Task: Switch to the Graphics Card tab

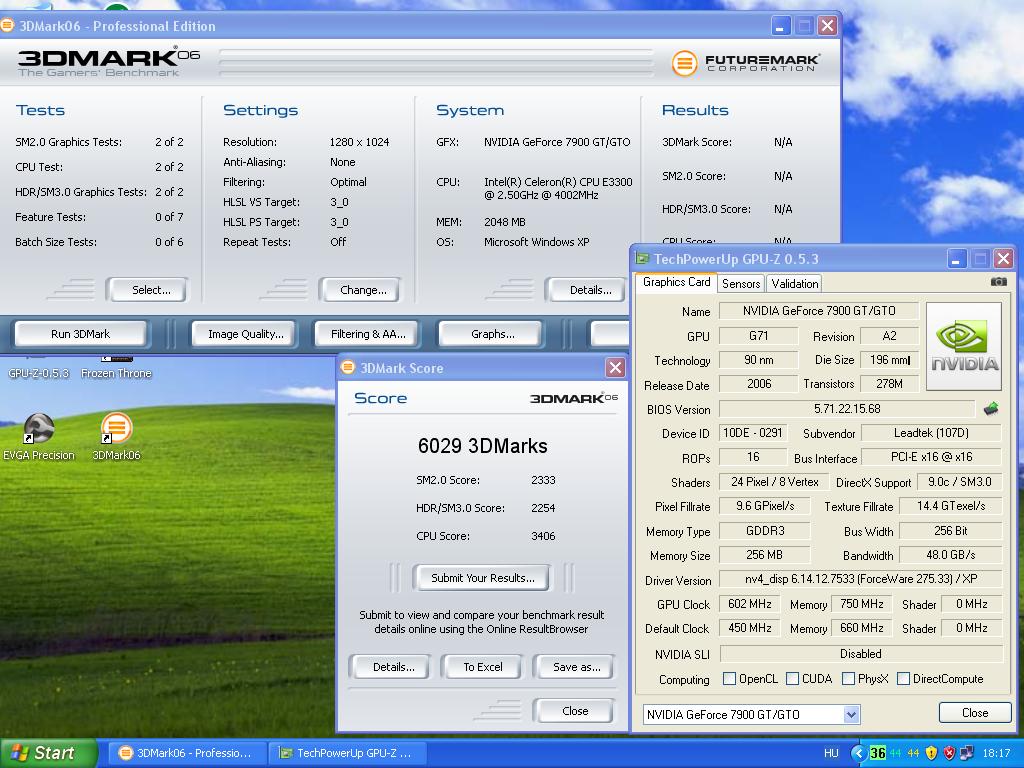Action: click(676, 282)
